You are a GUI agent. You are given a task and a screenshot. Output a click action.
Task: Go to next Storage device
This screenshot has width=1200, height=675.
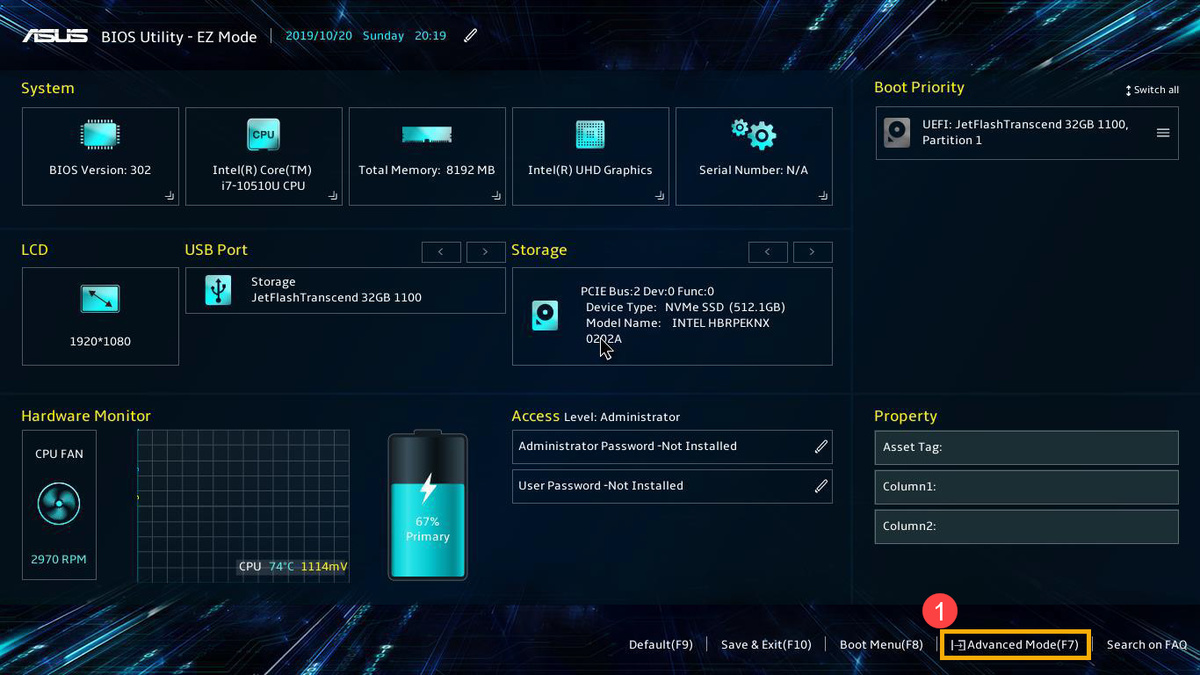click(x=812, y=251)
